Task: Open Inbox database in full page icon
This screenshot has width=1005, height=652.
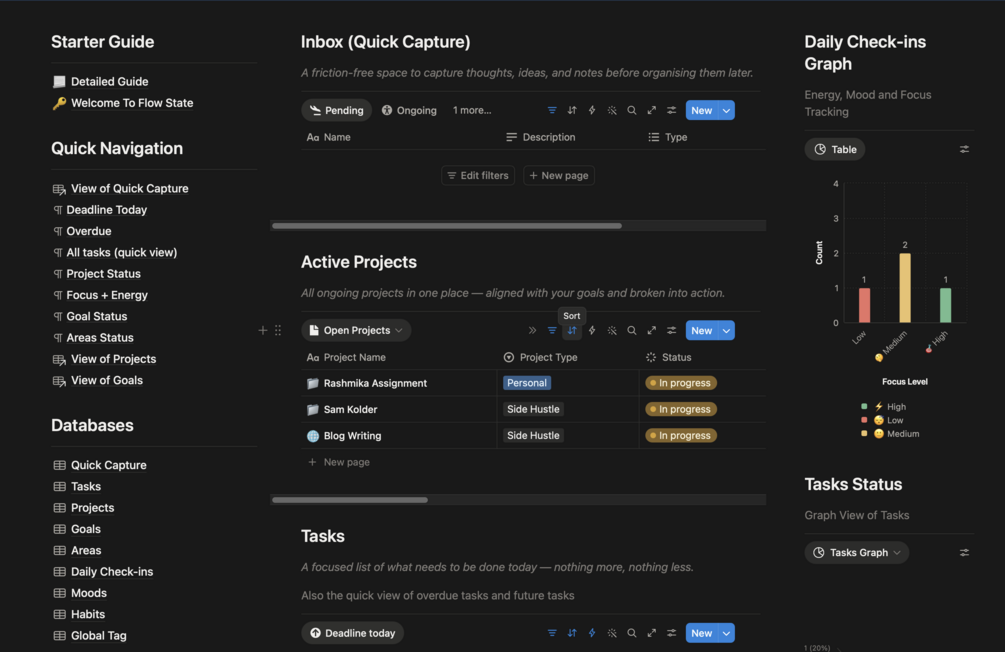Action: point(652,110)
